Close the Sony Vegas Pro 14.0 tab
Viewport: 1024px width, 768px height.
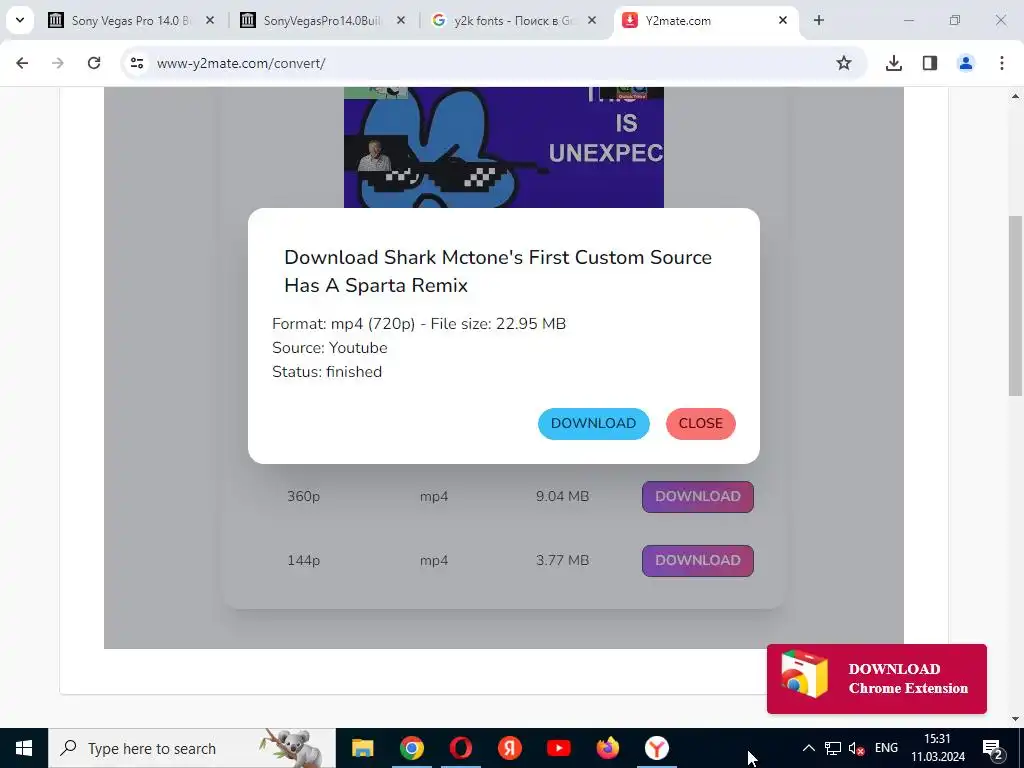pos(210,20)
